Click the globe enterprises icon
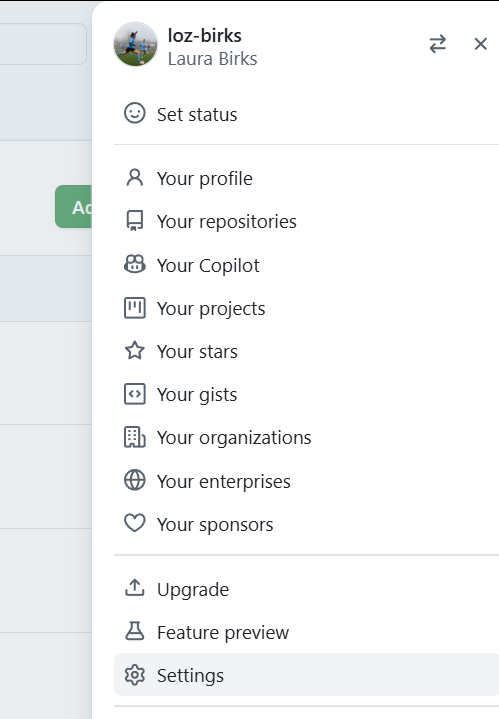The width and height of the screenshot is (499, 719). pos(135,481)
